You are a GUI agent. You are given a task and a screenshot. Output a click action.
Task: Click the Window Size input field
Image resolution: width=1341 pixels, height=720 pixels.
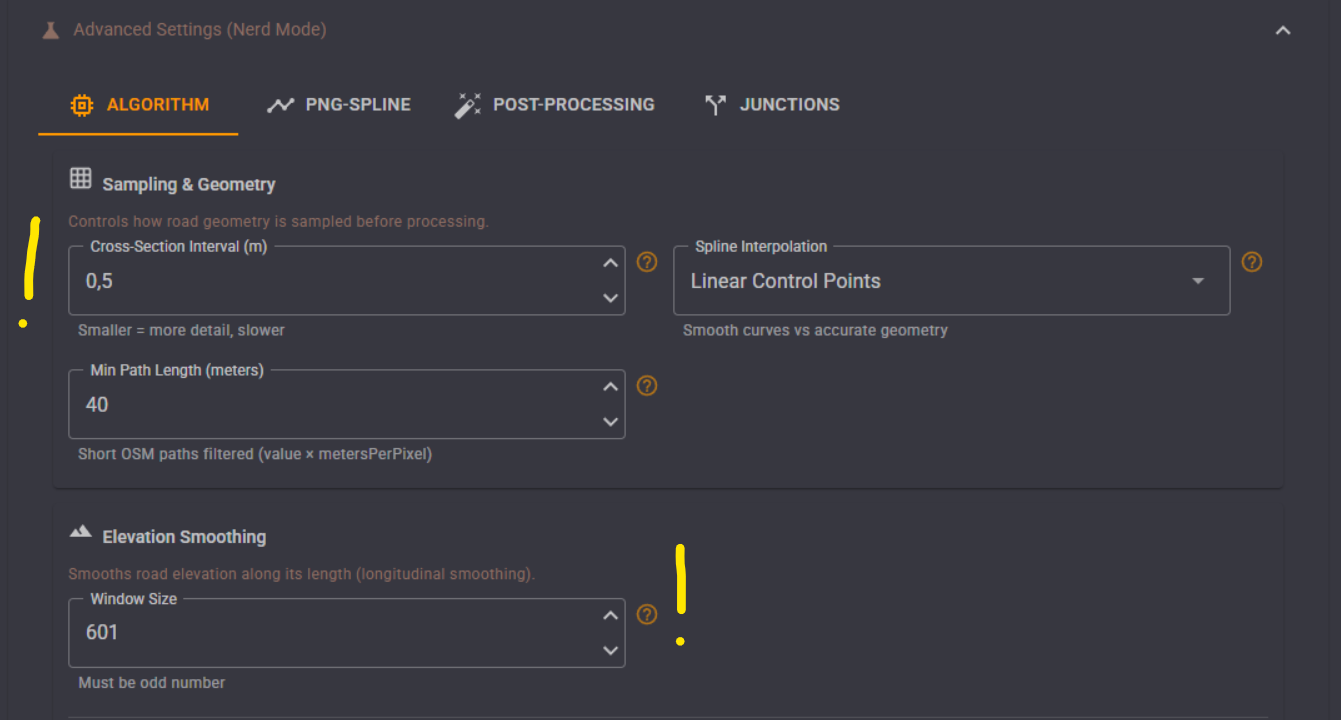tap(330, 633)
